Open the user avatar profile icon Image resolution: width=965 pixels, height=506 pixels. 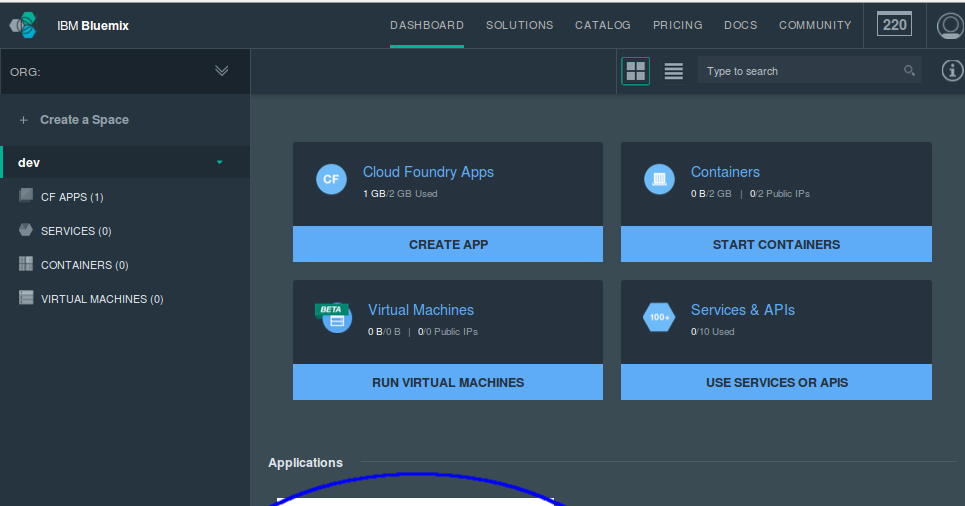[x=950, y=26]
